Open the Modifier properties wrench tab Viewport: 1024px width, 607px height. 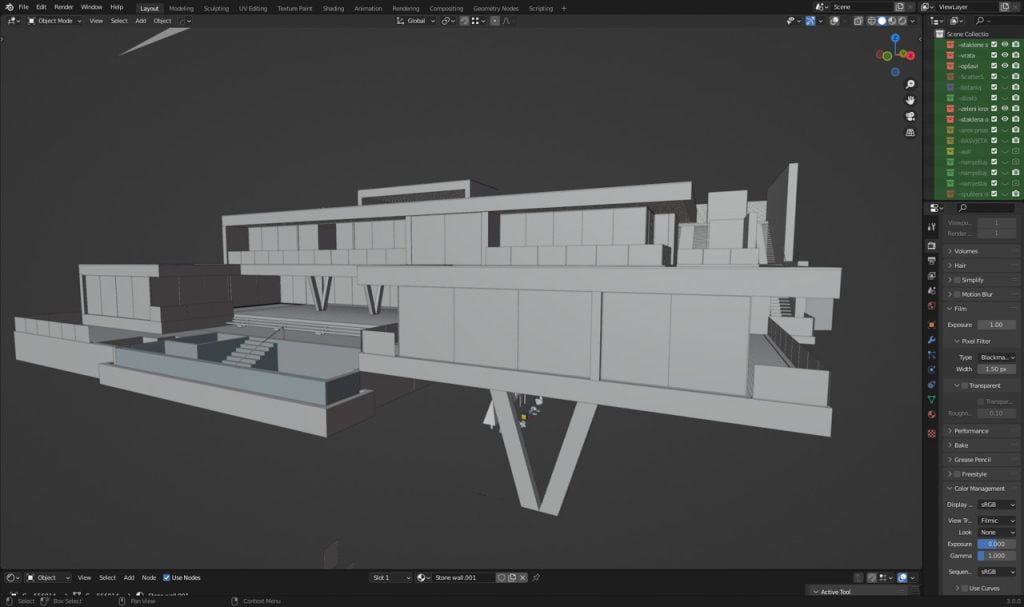[x=932, y=340]
